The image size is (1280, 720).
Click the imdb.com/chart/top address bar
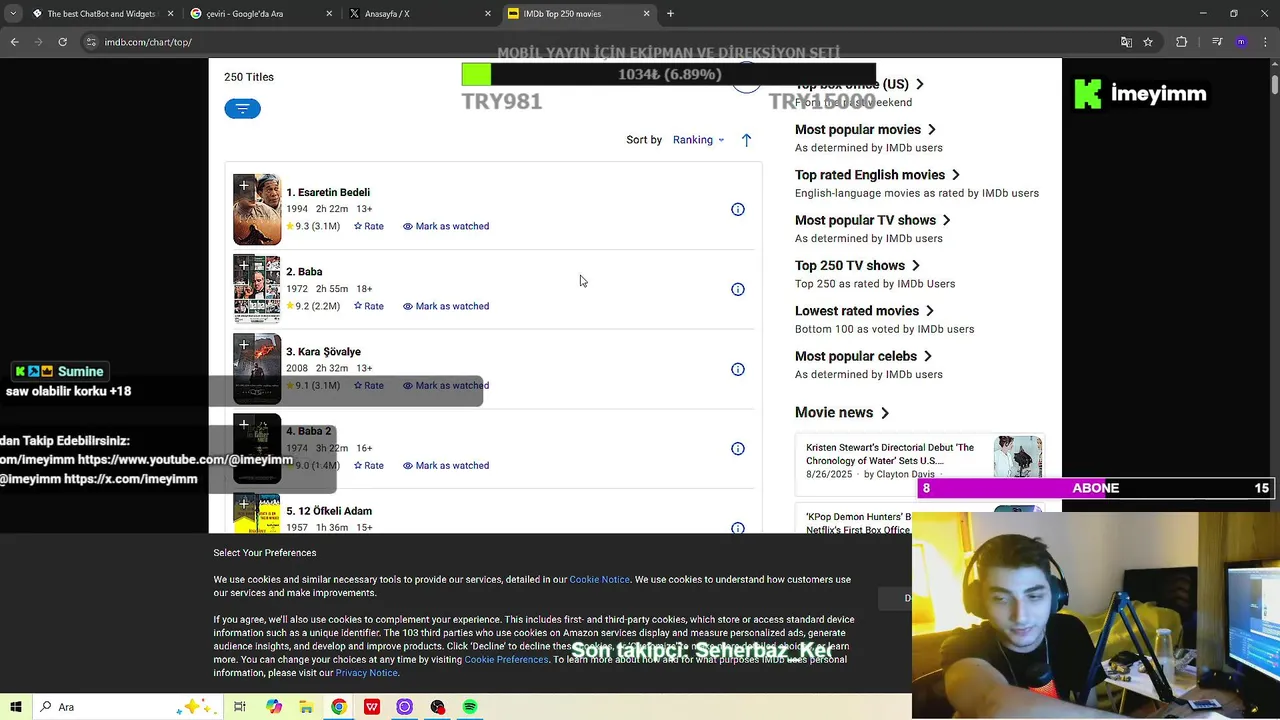[600, 42]
